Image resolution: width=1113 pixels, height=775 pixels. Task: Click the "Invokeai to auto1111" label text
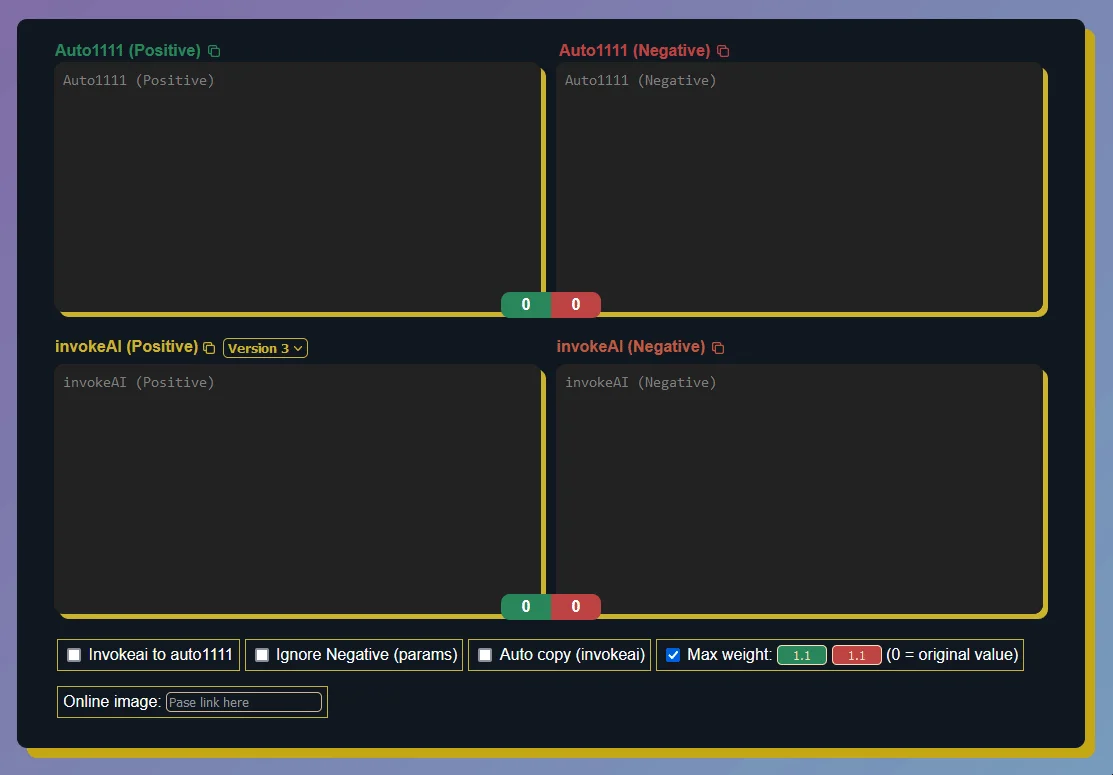[x=160, y=654]
